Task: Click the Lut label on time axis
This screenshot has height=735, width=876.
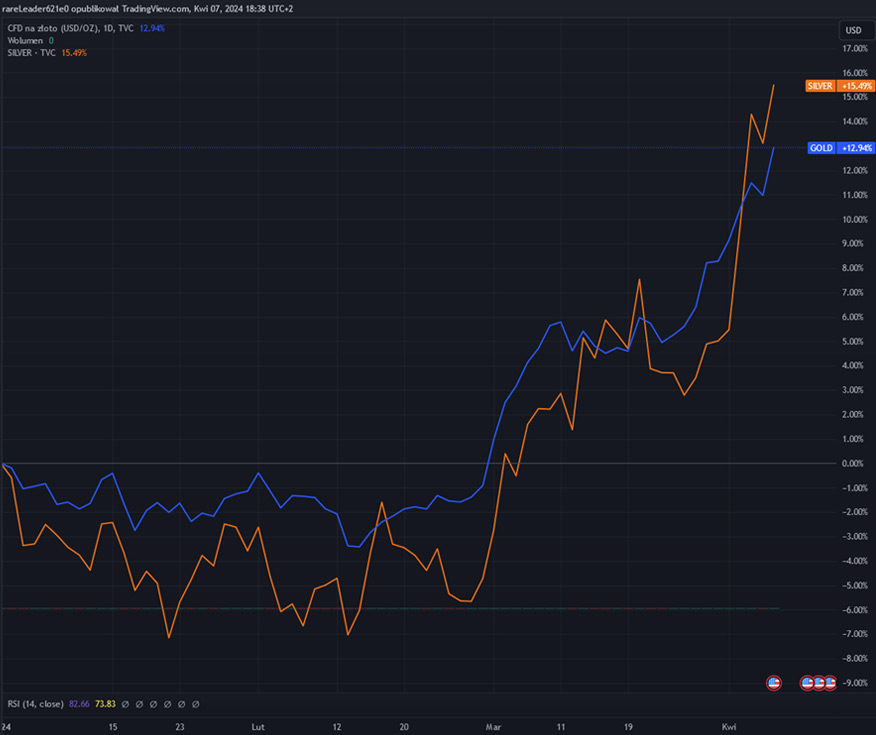Action: point(258,727)
